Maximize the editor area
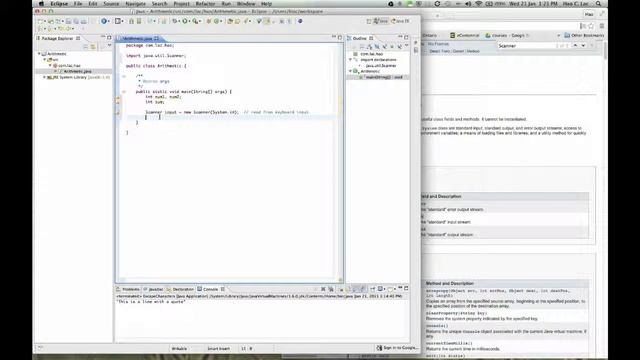This screenshot has width=640, height=360. (x=340, y=37)
